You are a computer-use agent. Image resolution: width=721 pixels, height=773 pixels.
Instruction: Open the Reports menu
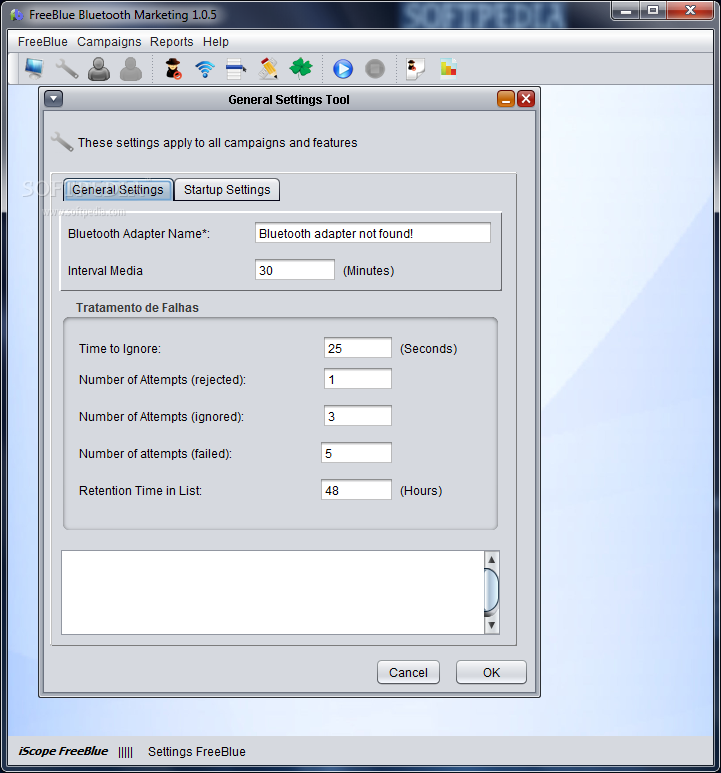[x=172, y=42]
